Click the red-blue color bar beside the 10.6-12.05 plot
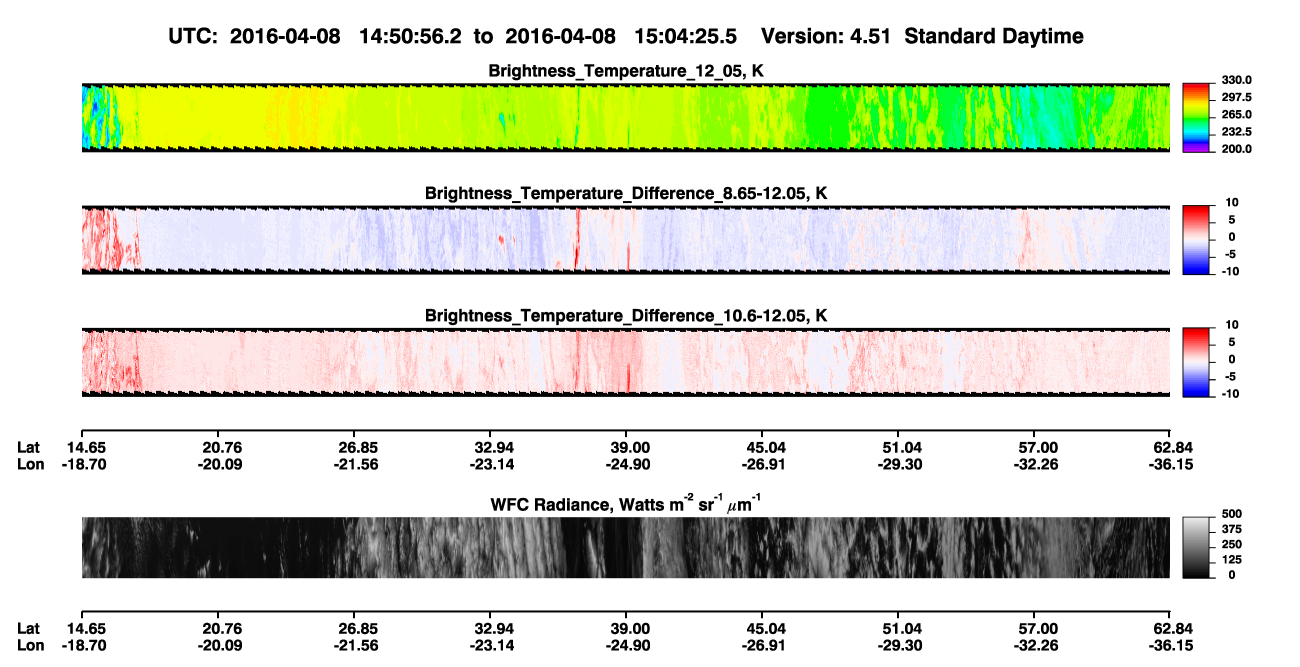The height and width of the screenshot is (667, 1300). [1197, 362]
